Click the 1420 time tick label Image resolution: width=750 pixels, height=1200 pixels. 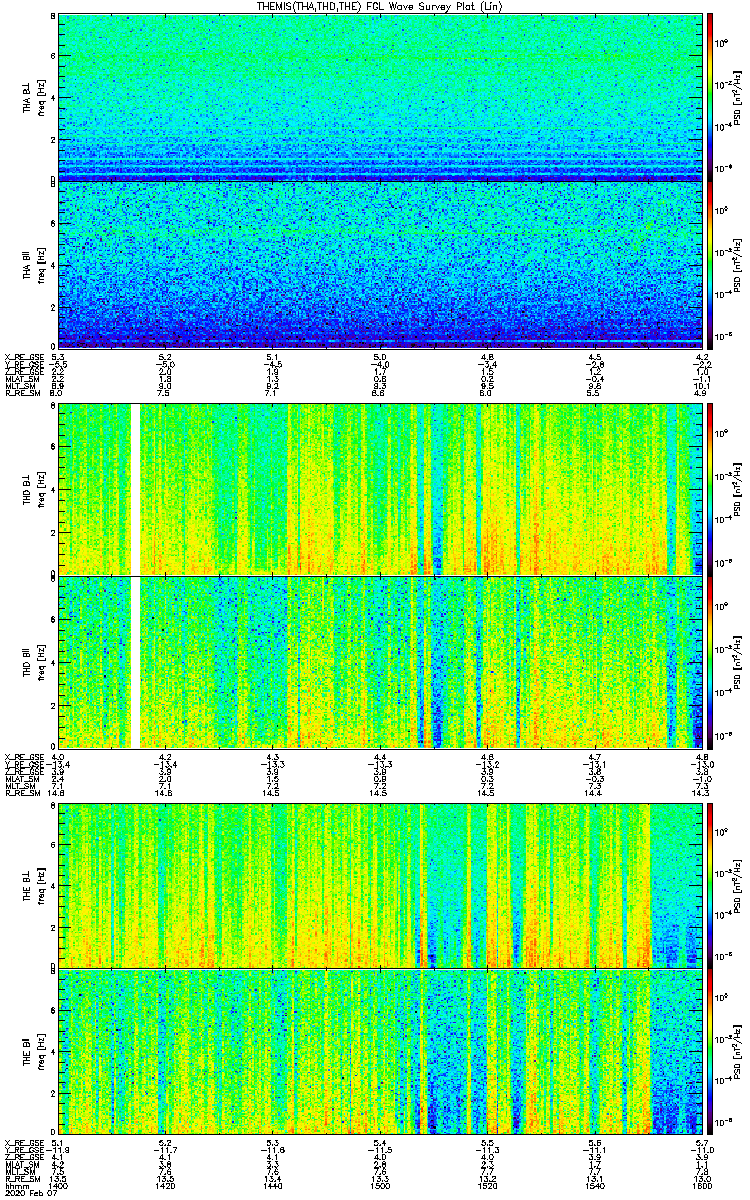(166, 1185)
